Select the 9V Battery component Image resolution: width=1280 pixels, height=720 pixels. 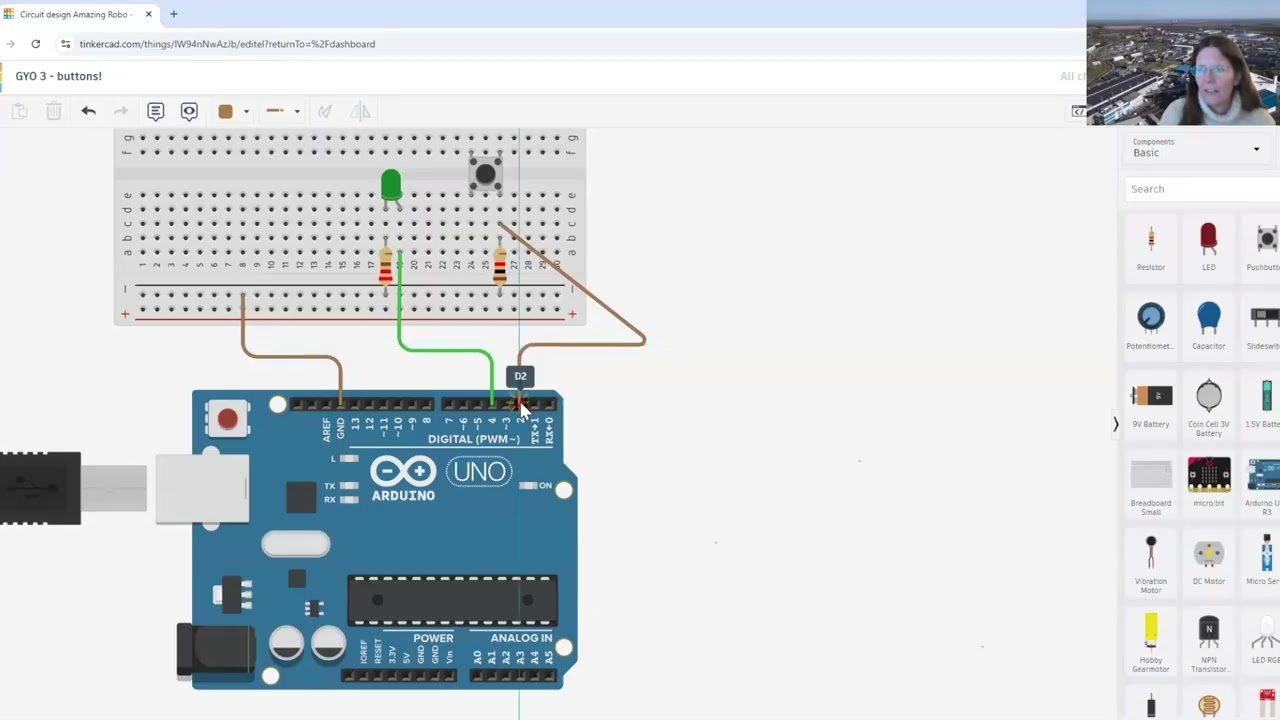[1151, 404]
